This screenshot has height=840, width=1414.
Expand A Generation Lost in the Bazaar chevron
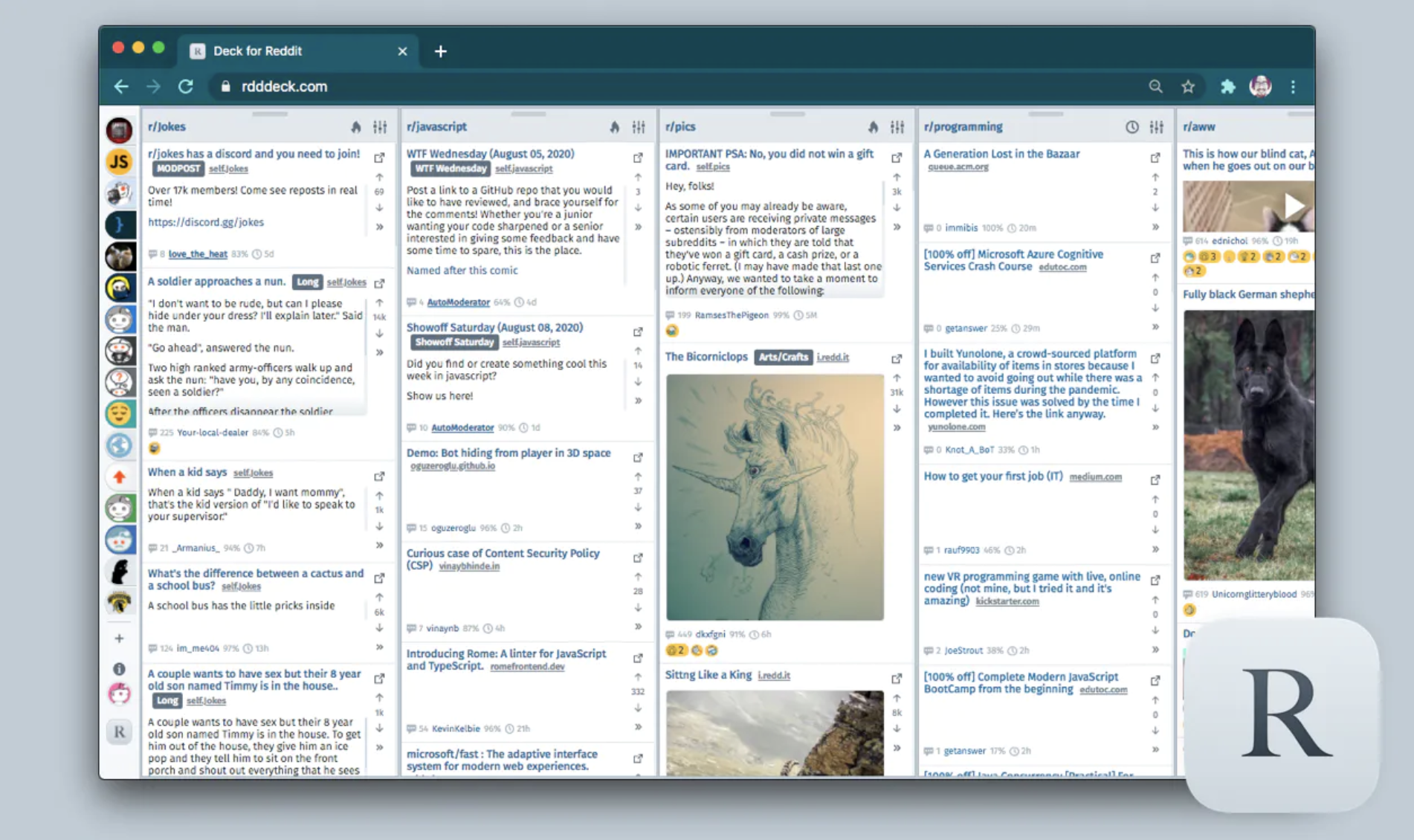pyautogui.click(x=1155, y=227)
